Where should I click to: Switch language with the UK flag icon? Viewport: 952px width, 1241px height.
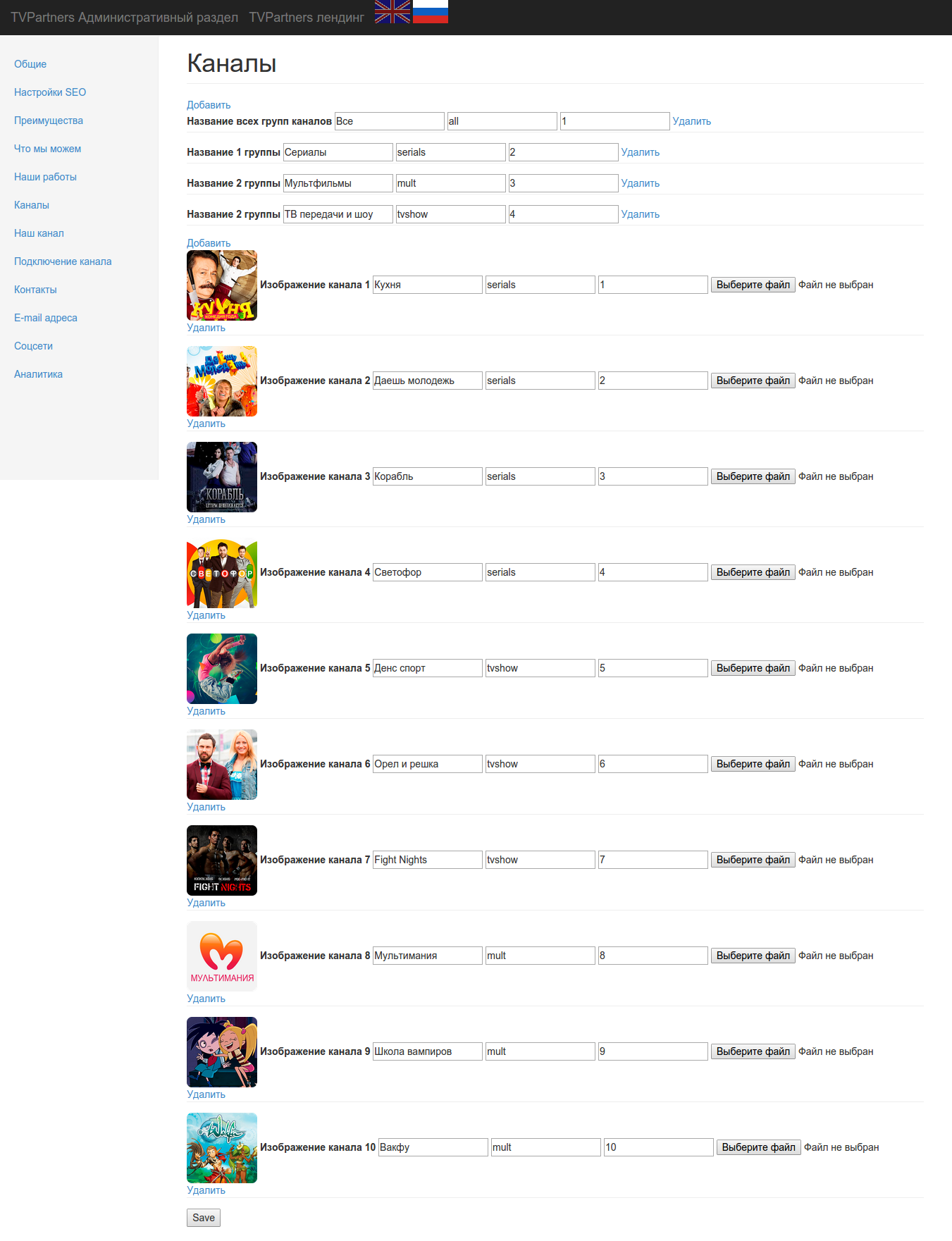[x=392, y=12]
